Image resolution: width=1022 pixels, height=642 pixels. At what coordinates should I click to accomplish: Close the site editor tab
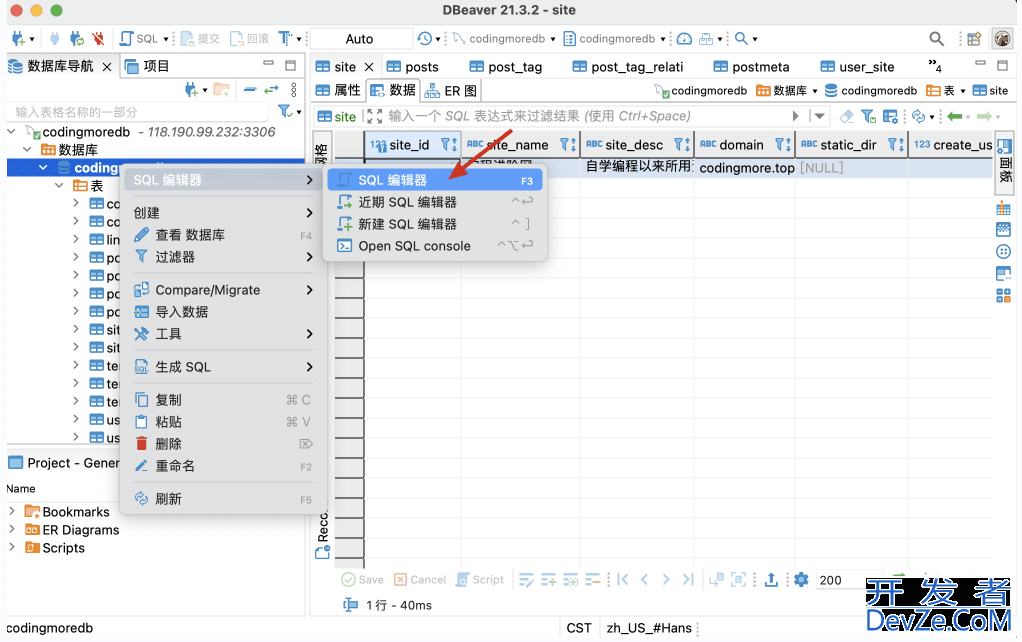[x=369, y=66]
